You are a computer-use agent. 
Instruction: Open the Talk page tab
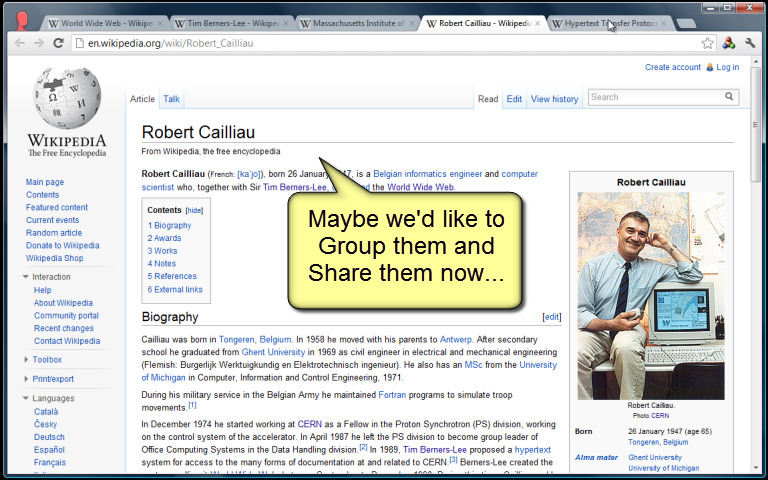click(171, 99)
